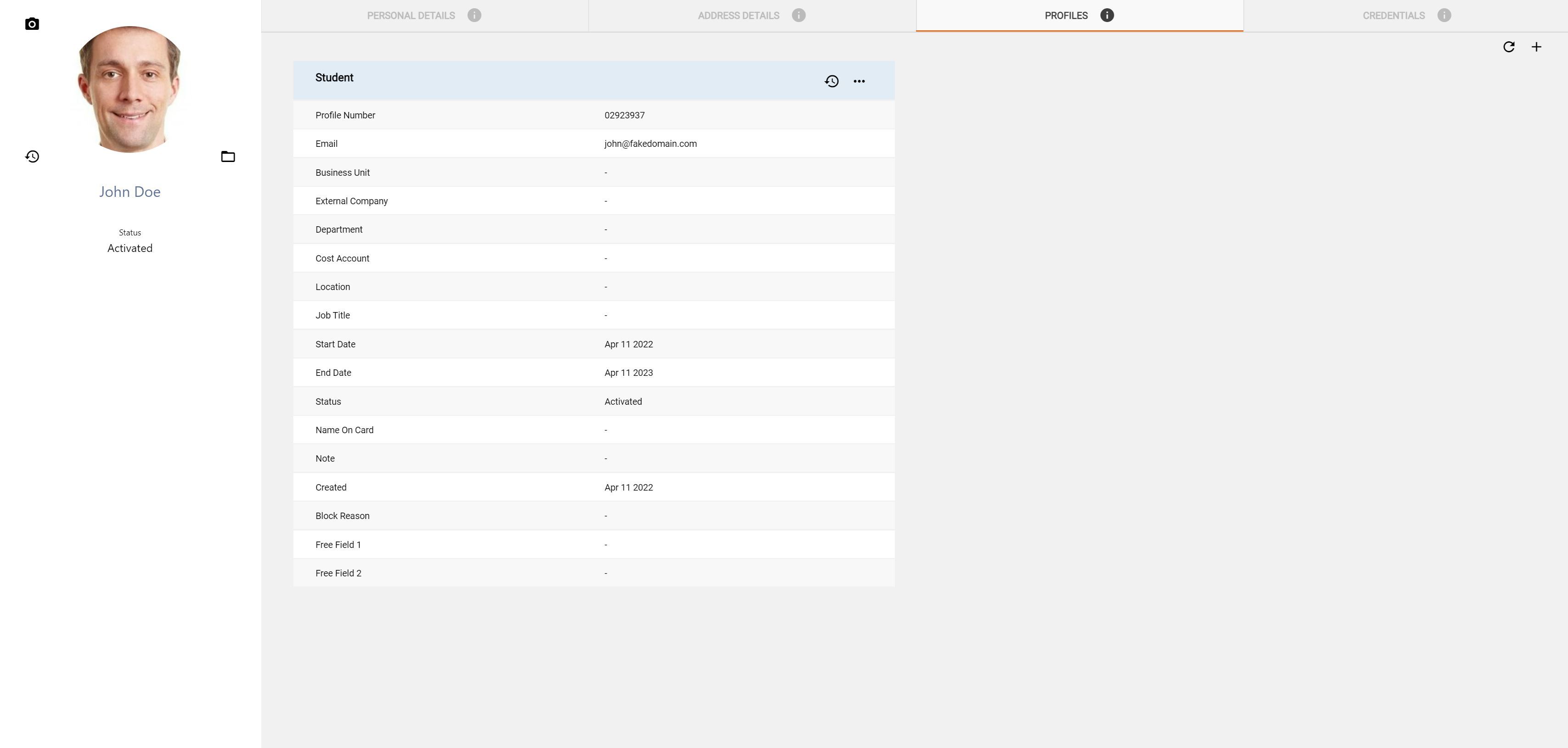
Task: Click the Student profile card header
Action: coord(594,80)
